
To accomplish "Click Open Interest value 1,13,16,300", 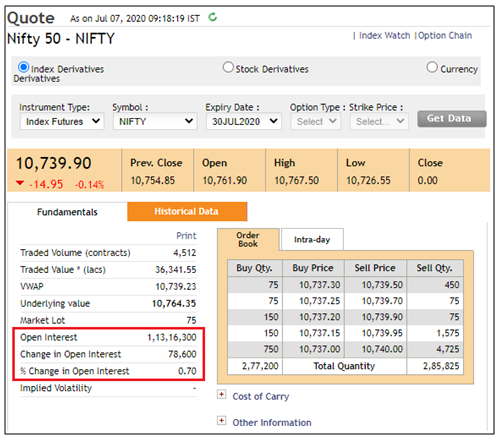I will [x=172, y=337].
